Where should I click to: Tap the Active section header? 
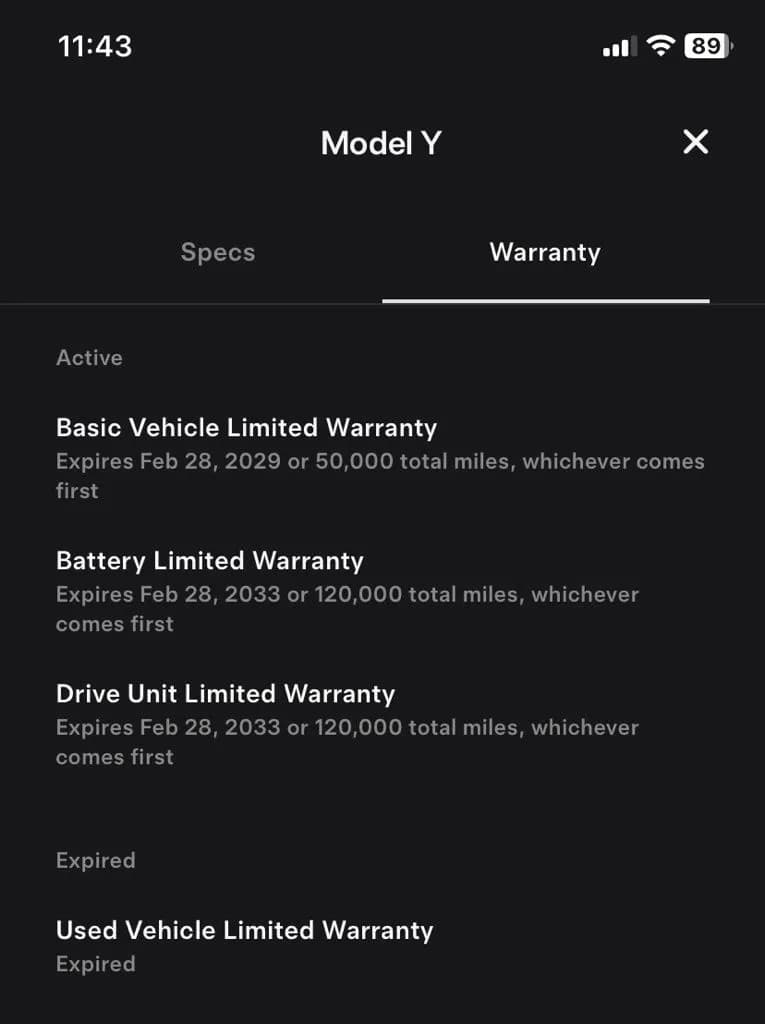click(x=90, y=358)
